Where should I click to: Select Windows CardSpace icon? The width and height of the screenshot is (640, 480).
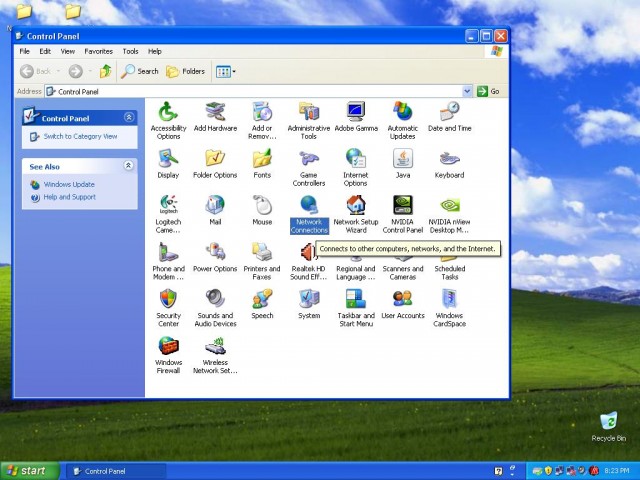click(449, 299)
